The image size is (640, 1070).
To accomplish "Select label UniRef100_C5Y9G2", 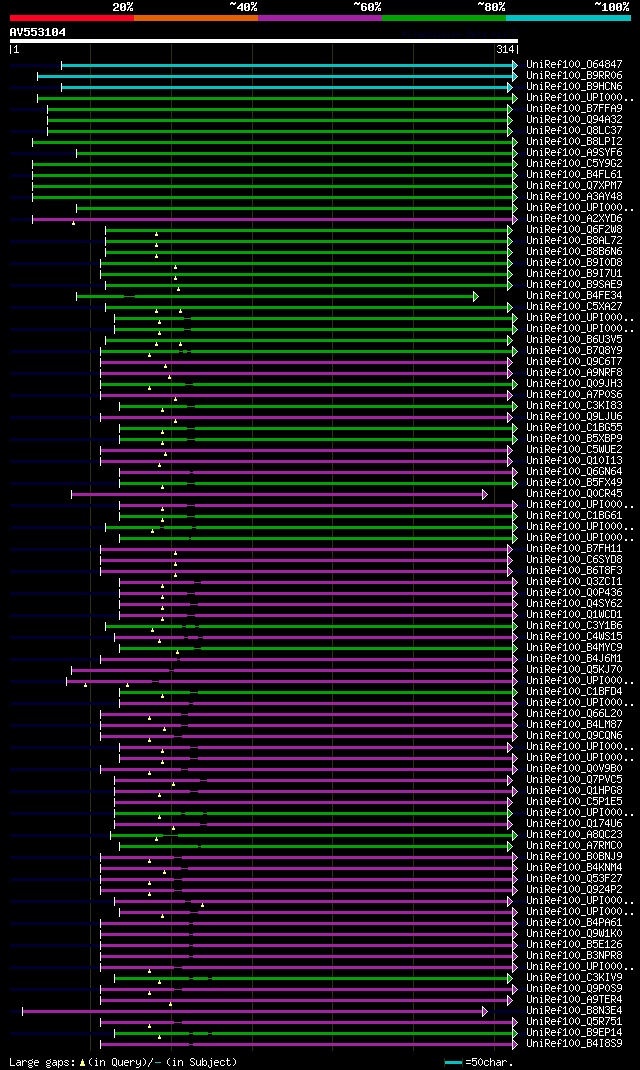I will click(x=574, y=164).
